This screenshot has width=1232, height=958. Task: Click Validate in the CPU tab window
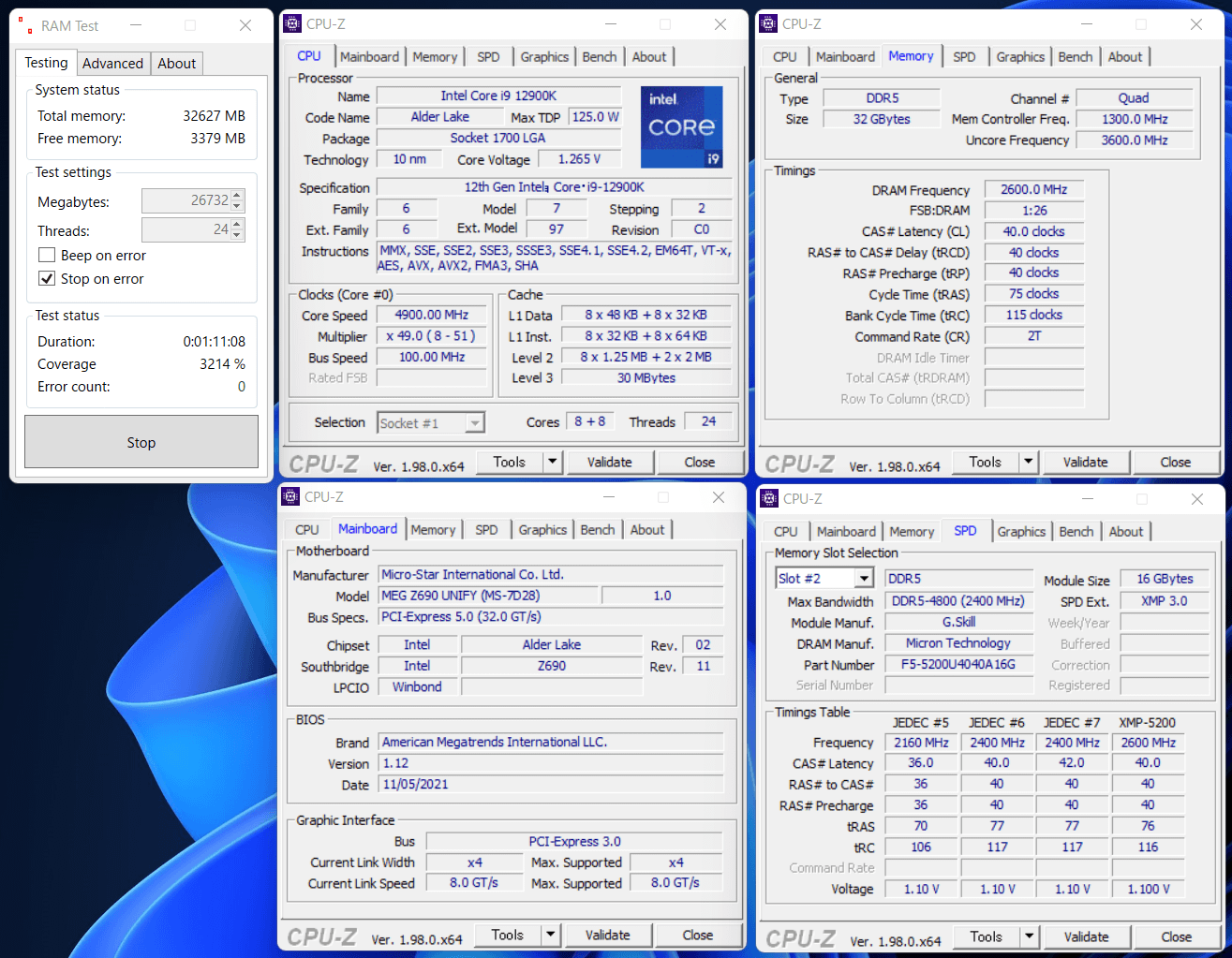click(610, 462)
